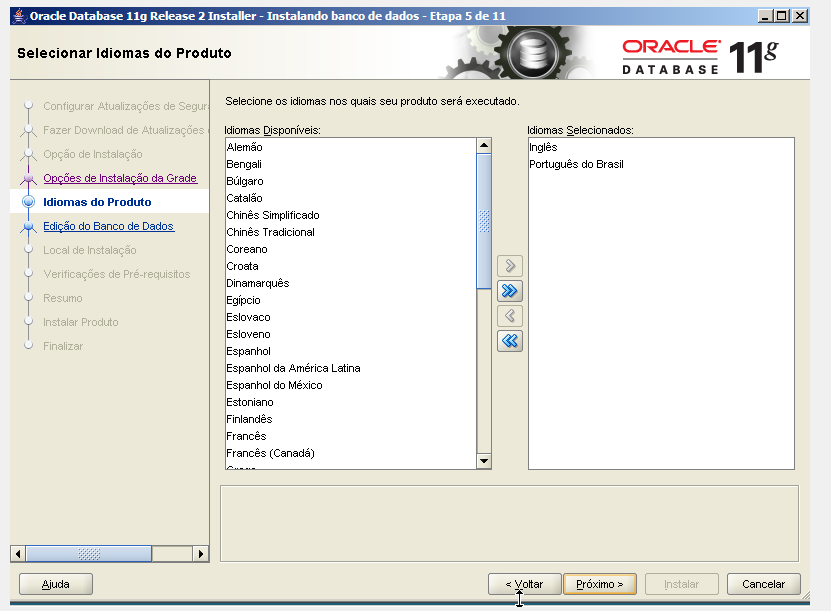Select Eslovaco in available languages
This screenshot has width=831, height=611.
[x=351, y=317]
